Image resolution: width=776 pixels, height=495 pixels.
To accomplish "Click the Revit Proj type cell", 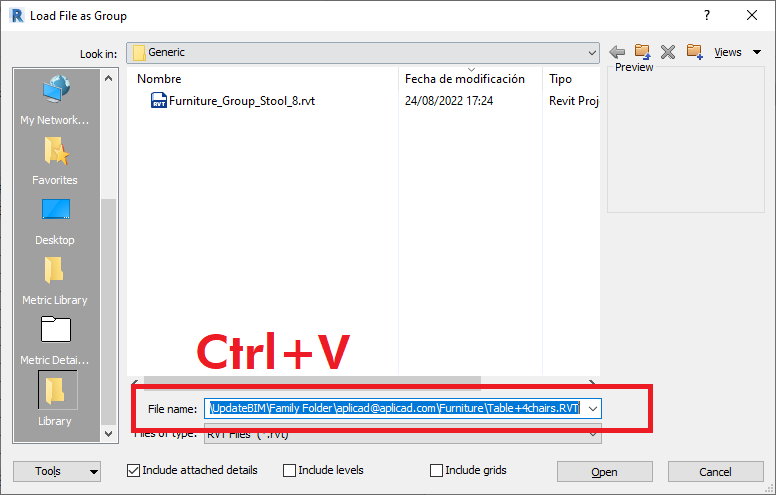I will (x=574, y=101).
